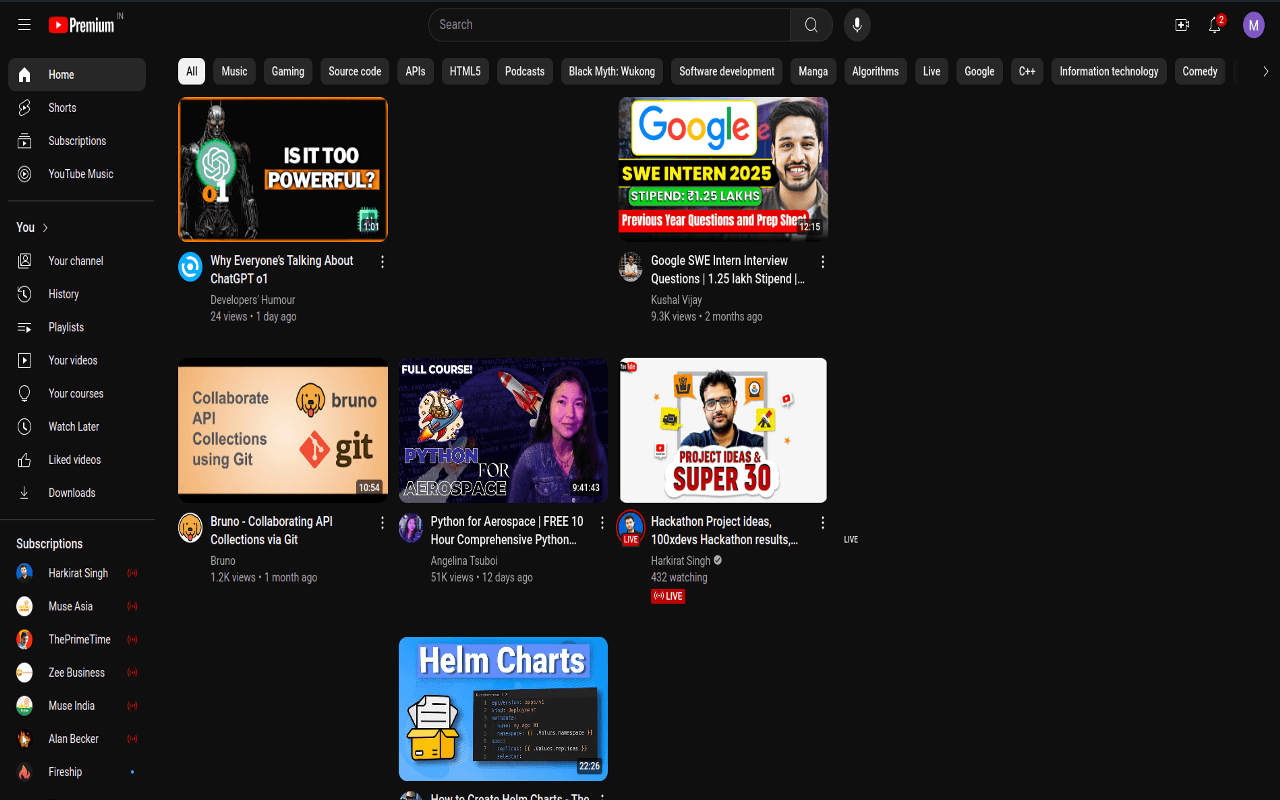
Task: Play the Helm Charts video thumbnail
Action: point(503,709)
